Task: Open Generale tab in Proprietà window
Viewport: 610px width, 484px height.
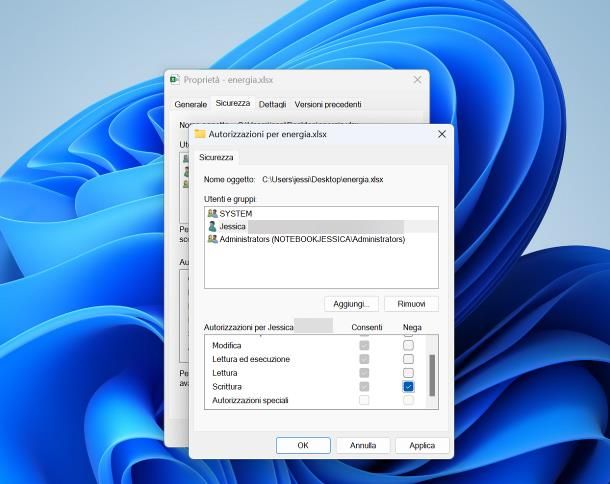Action: pyautogui.click(x=191, y=104)
